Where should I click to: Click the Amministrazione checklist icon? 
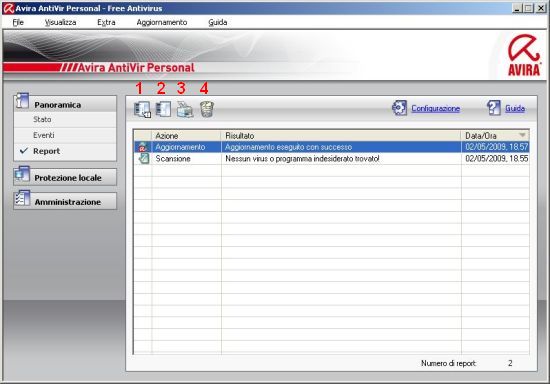pyautogui.click(x=22, y=198)
